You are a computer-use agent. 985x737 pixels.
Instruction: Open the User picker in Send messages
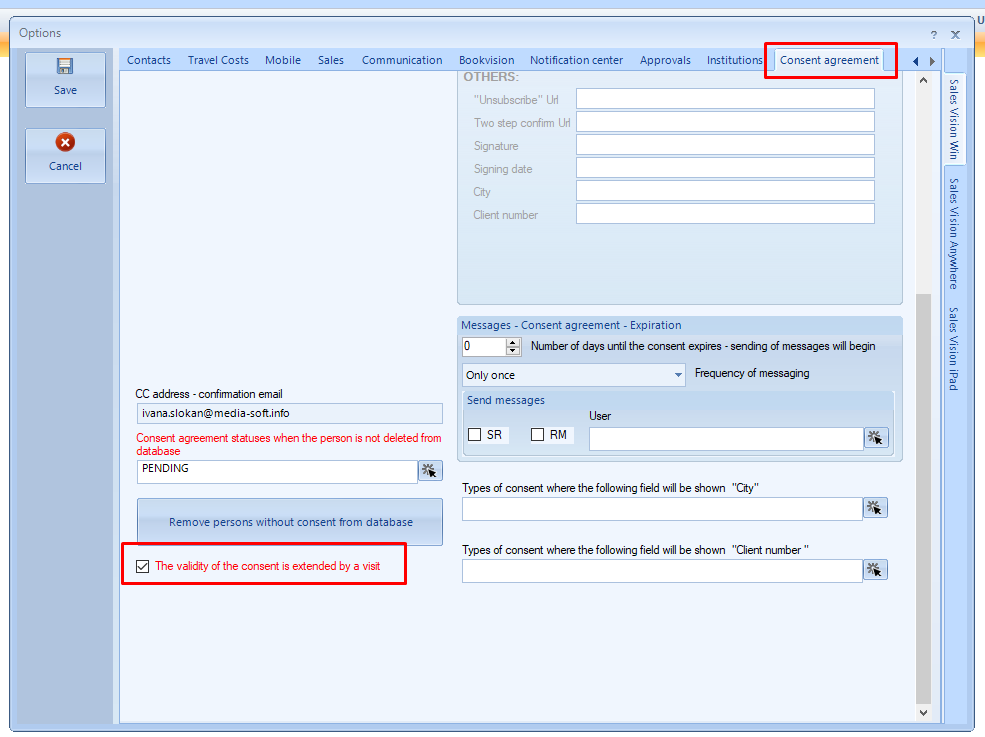[876, 438]
